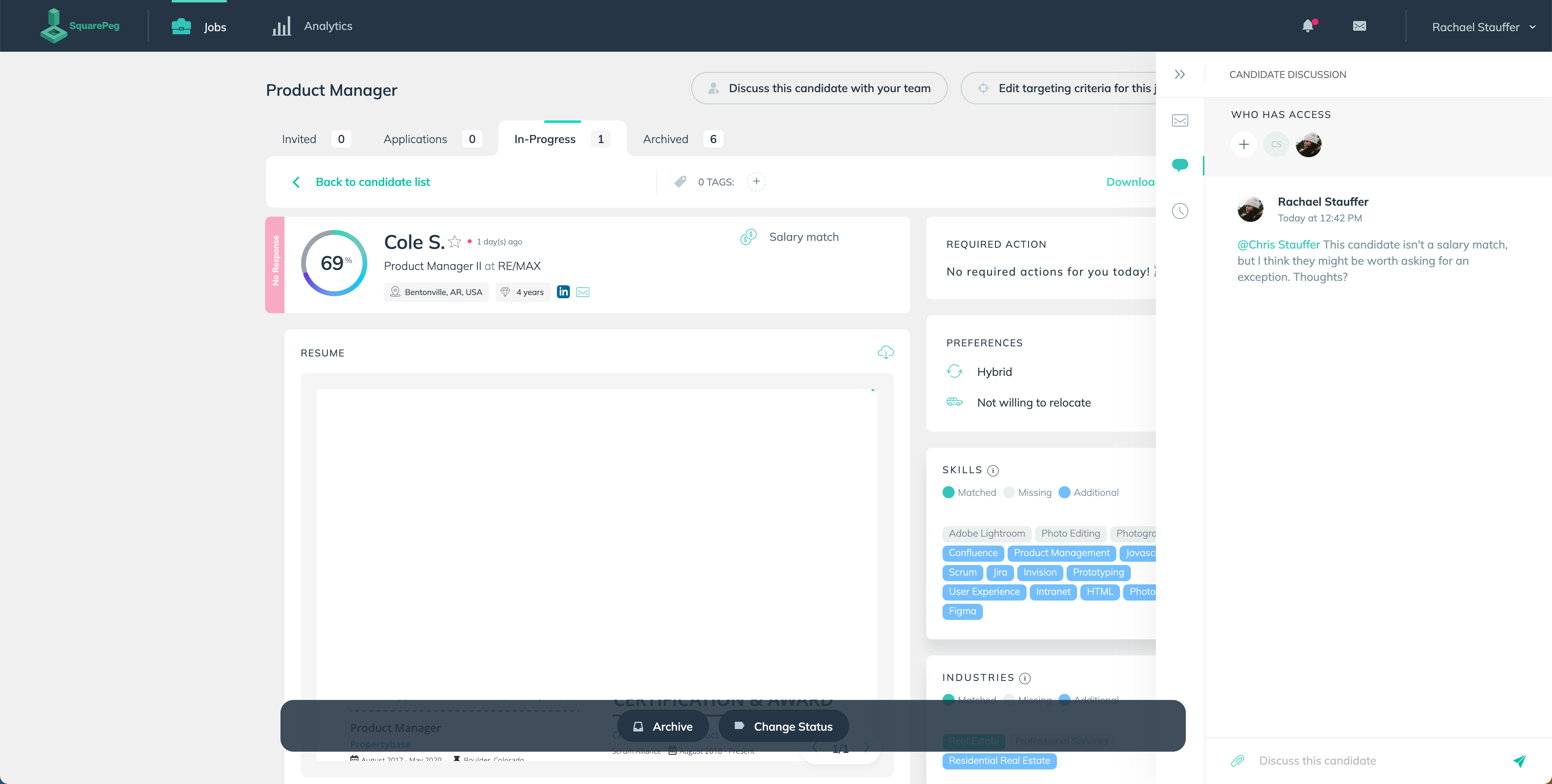Select the Invision skill chip
Screen dimensions: 1552x784
1040,573
